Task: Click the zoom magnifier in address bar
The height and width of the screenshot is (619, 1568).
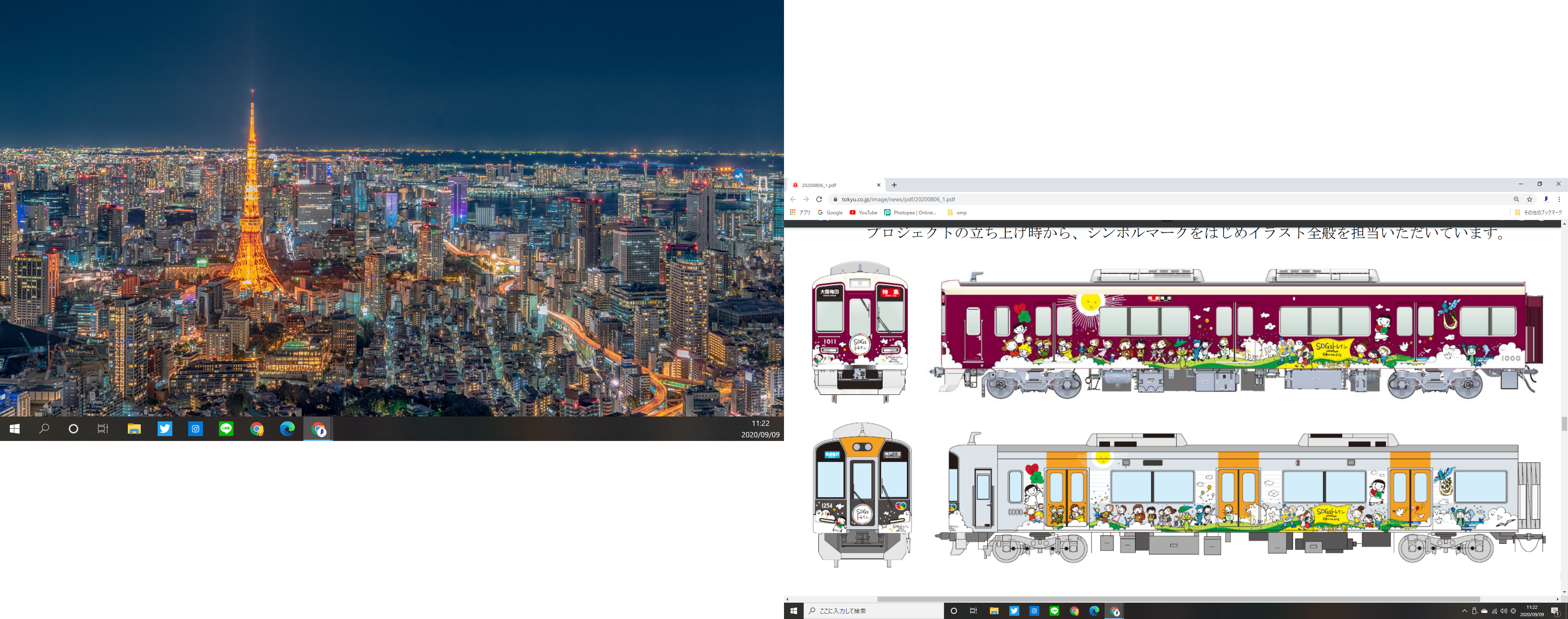Action: pos(1516,199)
